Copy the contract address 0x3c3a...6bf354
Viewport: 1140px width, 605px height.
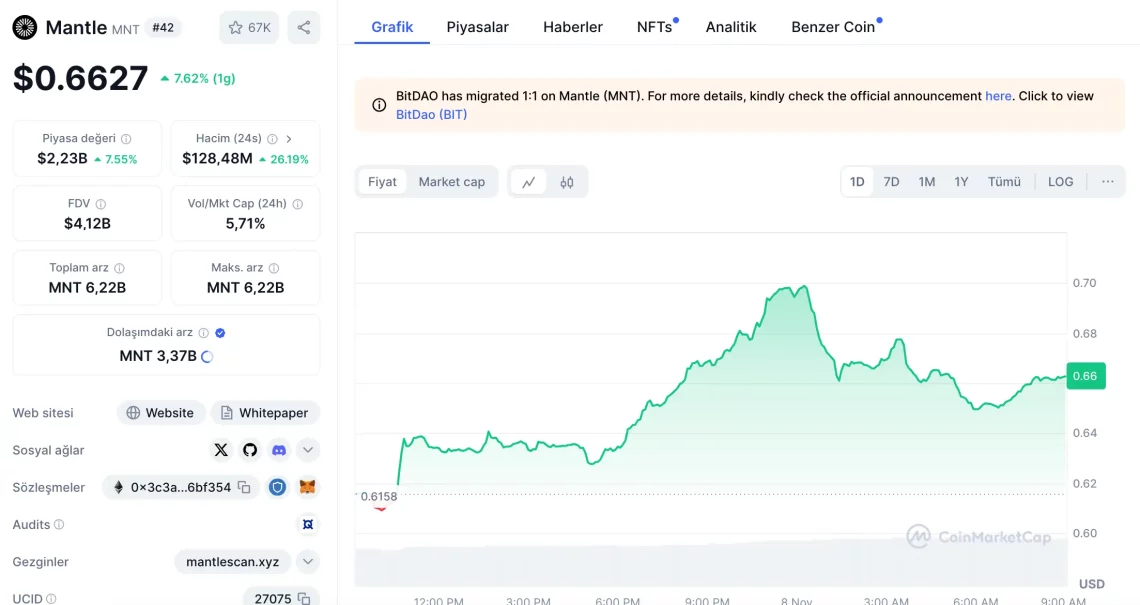(x=244, y=487)
